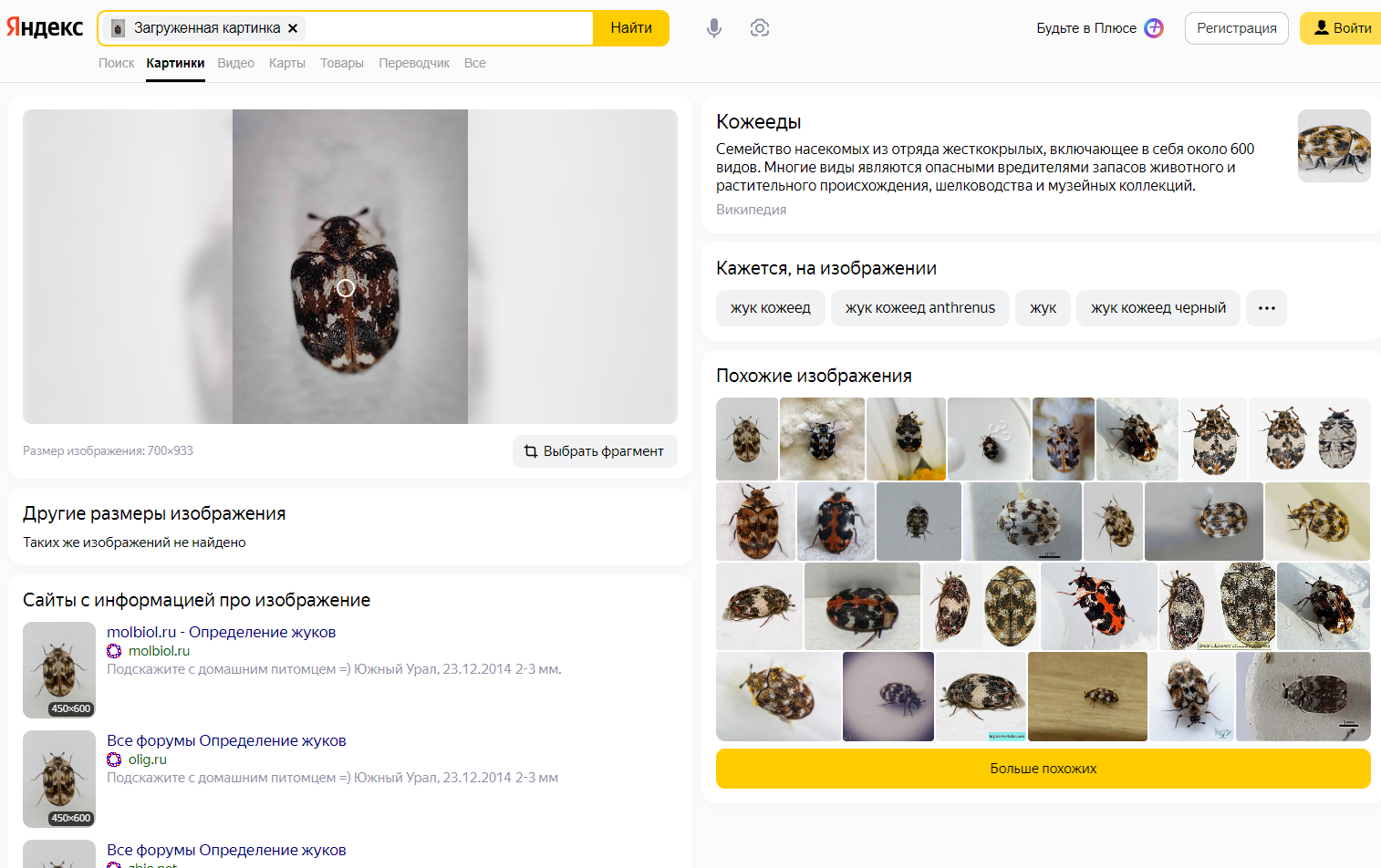Click inside the search input field

[447, 28]
